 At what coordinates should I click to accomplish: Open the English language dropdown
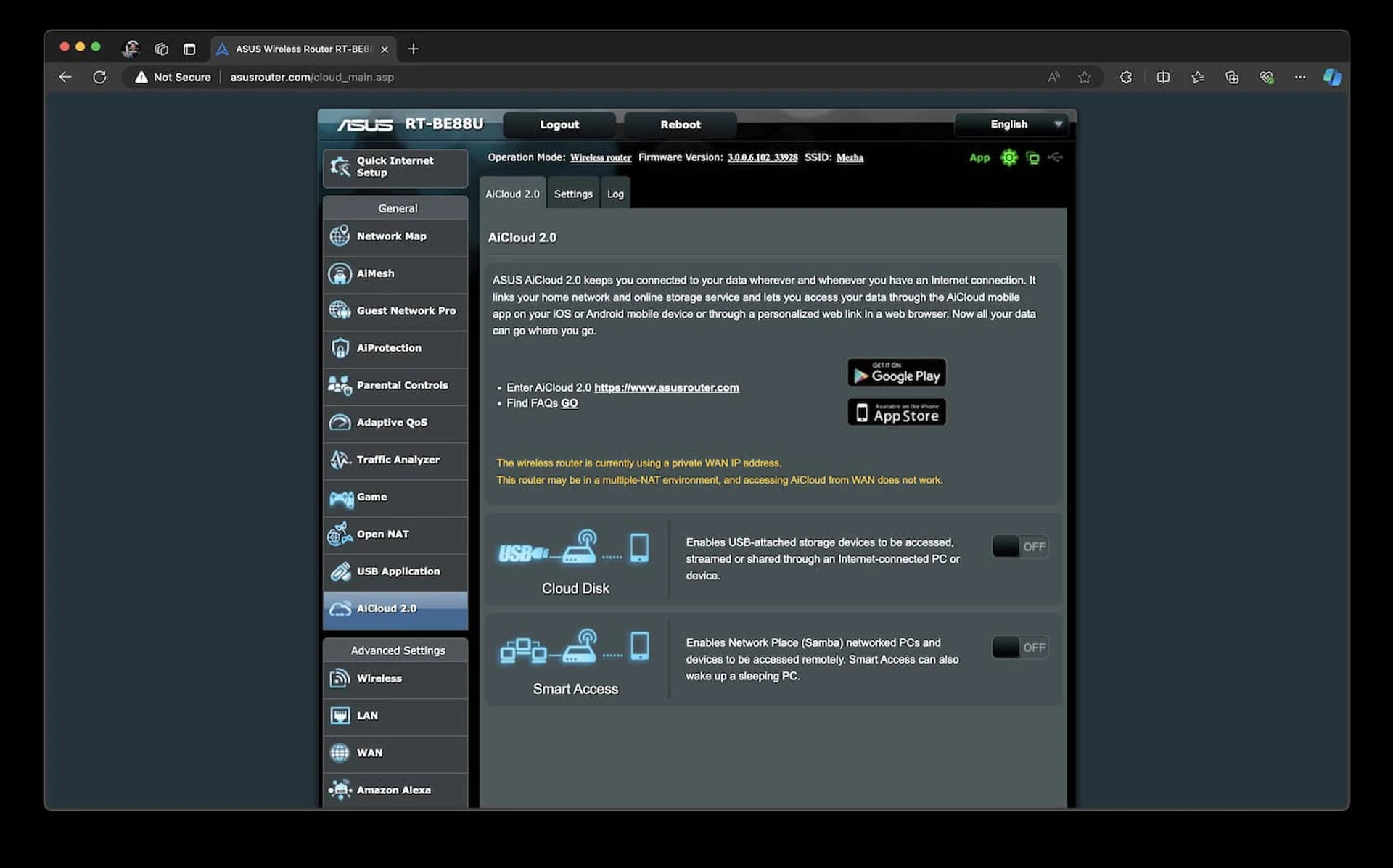pyautogui.click(x=1013, y=124)
